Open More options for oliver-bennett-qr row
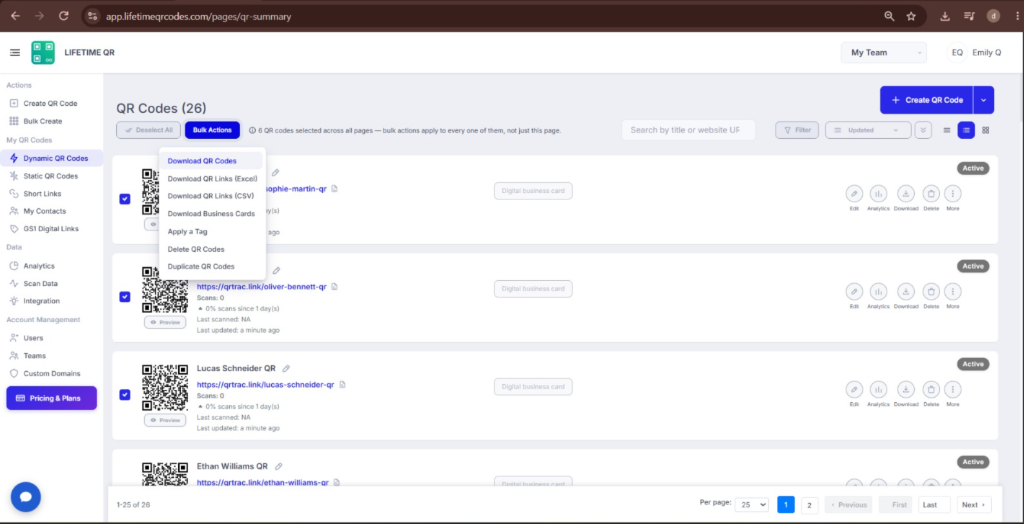The image size is (1024, 524). pyautogui.click(x=953, y=291)
